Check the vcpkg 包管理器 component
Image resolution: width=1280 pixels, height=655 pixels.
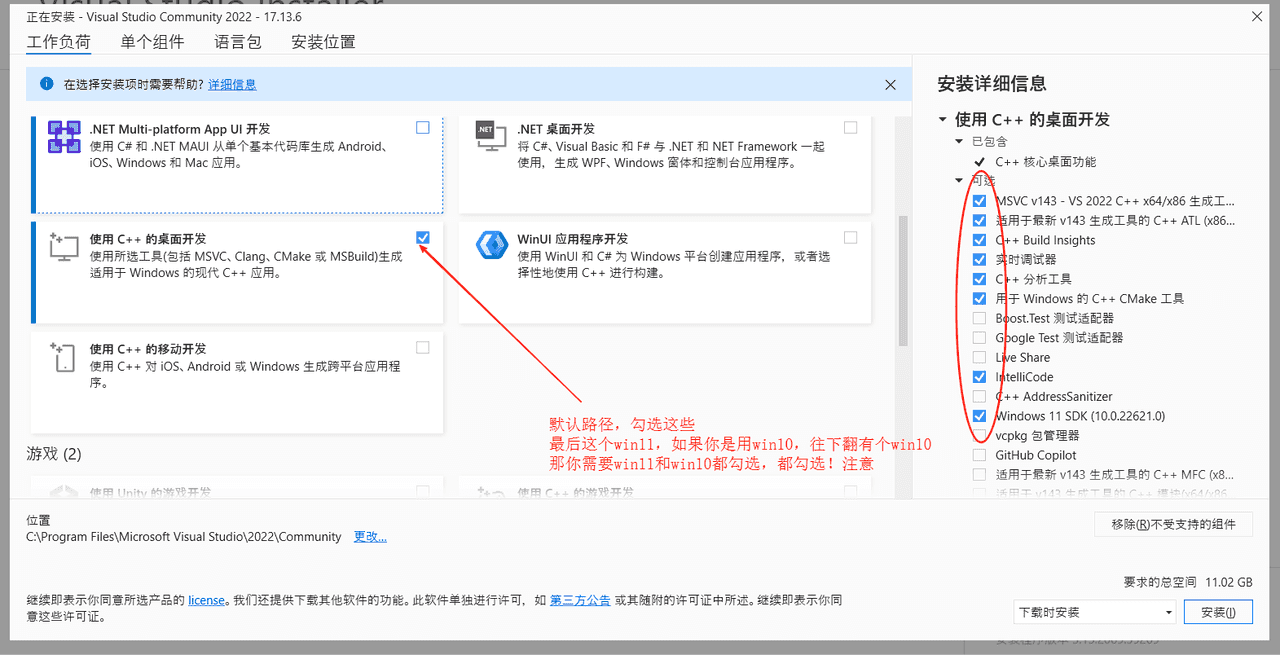978,435
